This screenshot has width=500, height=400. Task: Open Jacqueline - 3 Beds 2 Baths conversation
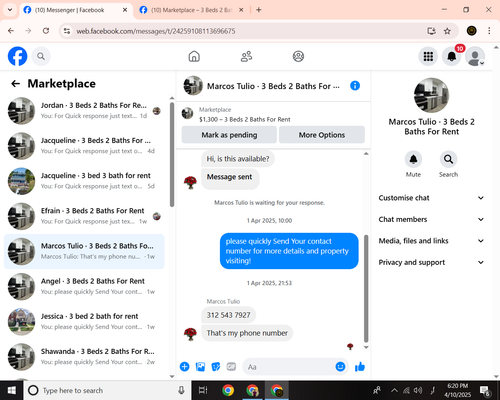pyautogui.click(x=84, y=146)
